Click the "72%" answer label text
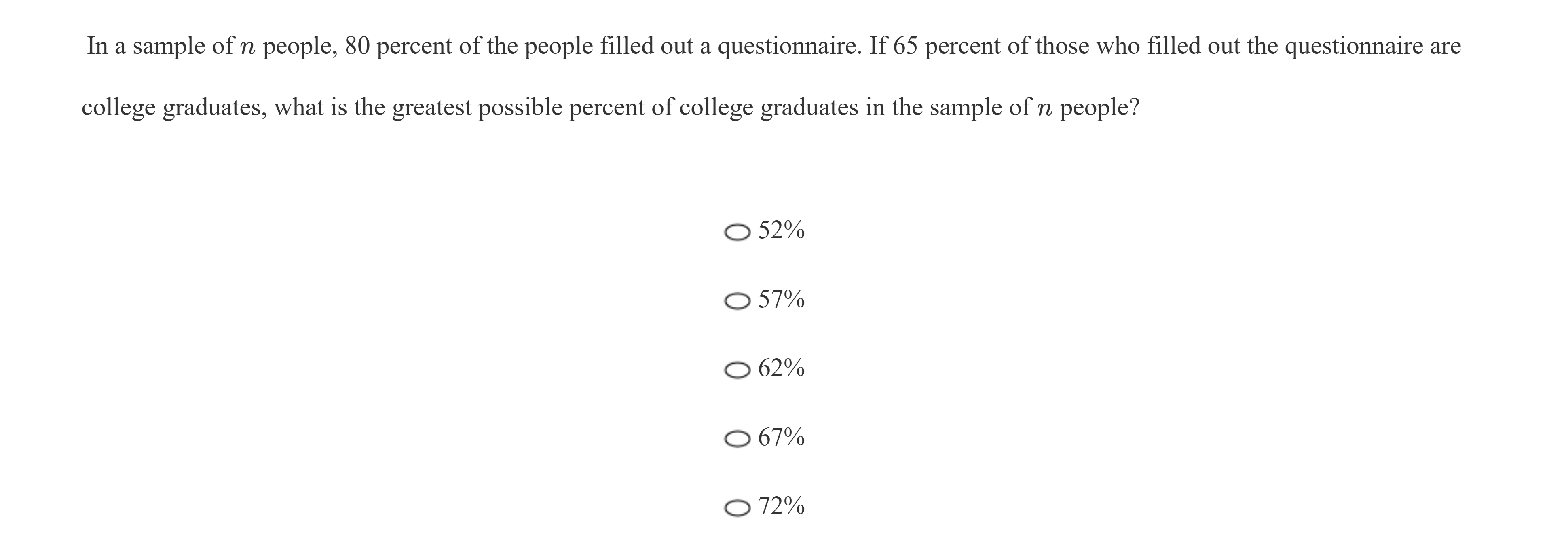The image size is (1568, 537). 781,505
